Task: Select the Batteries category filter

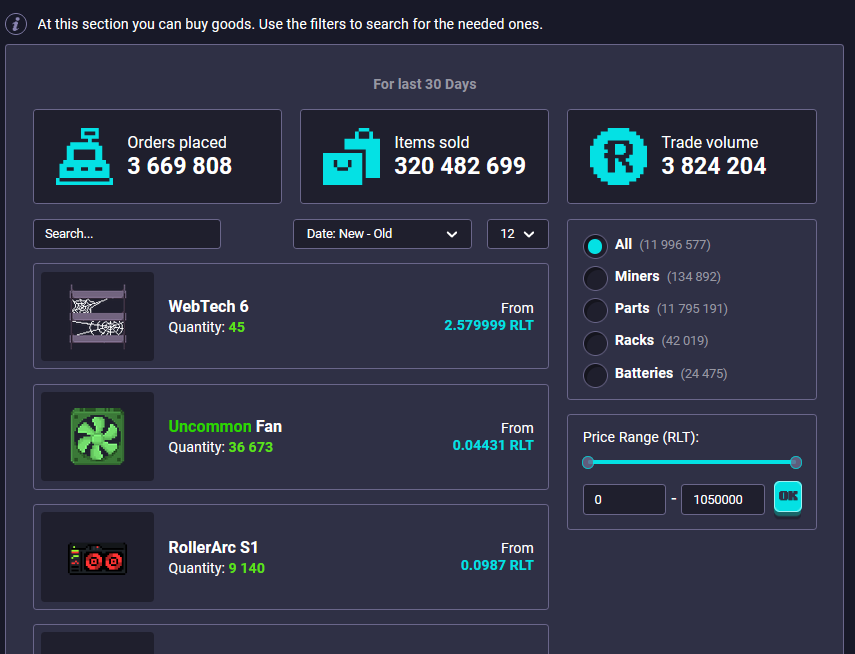Action: click(595, 375)
